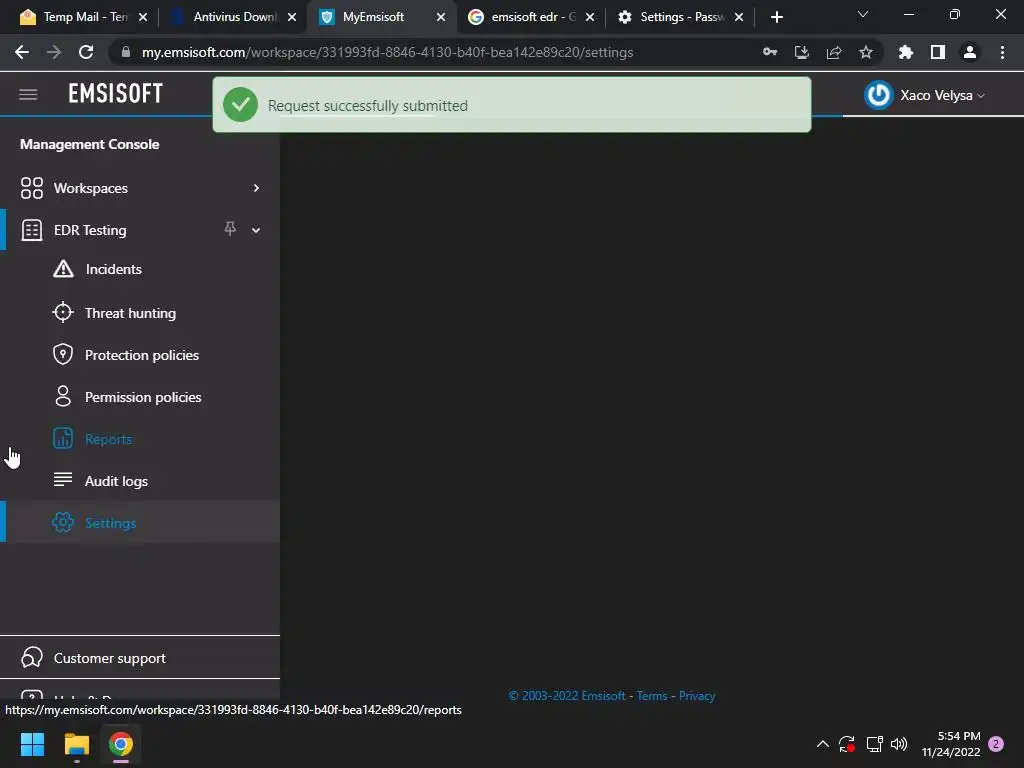Click the Incidents warning triangle icon

click(63, 269)
